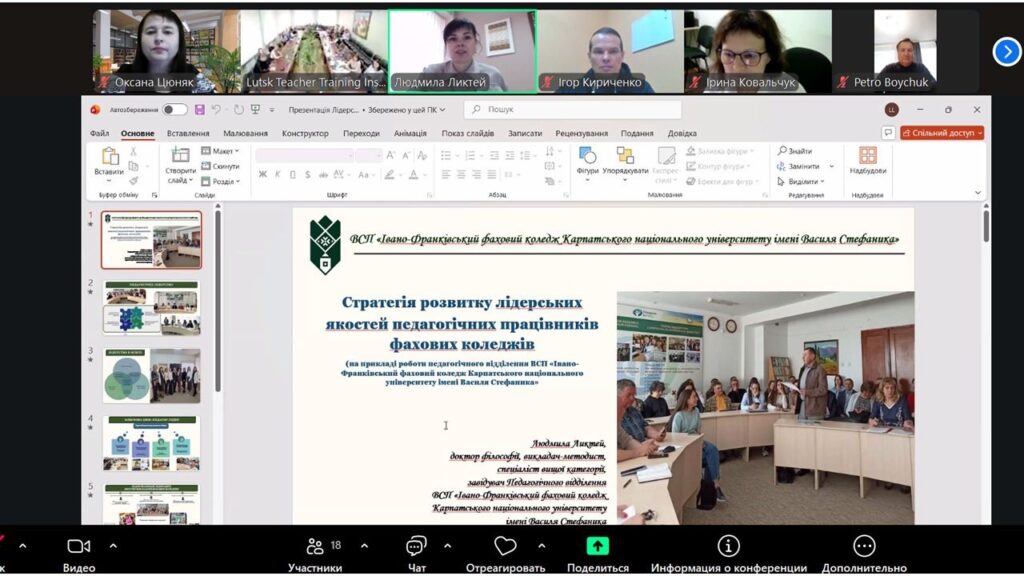Expand the video options arrow
This screenshot has height=576, width=1024.
tap(113, 546)
